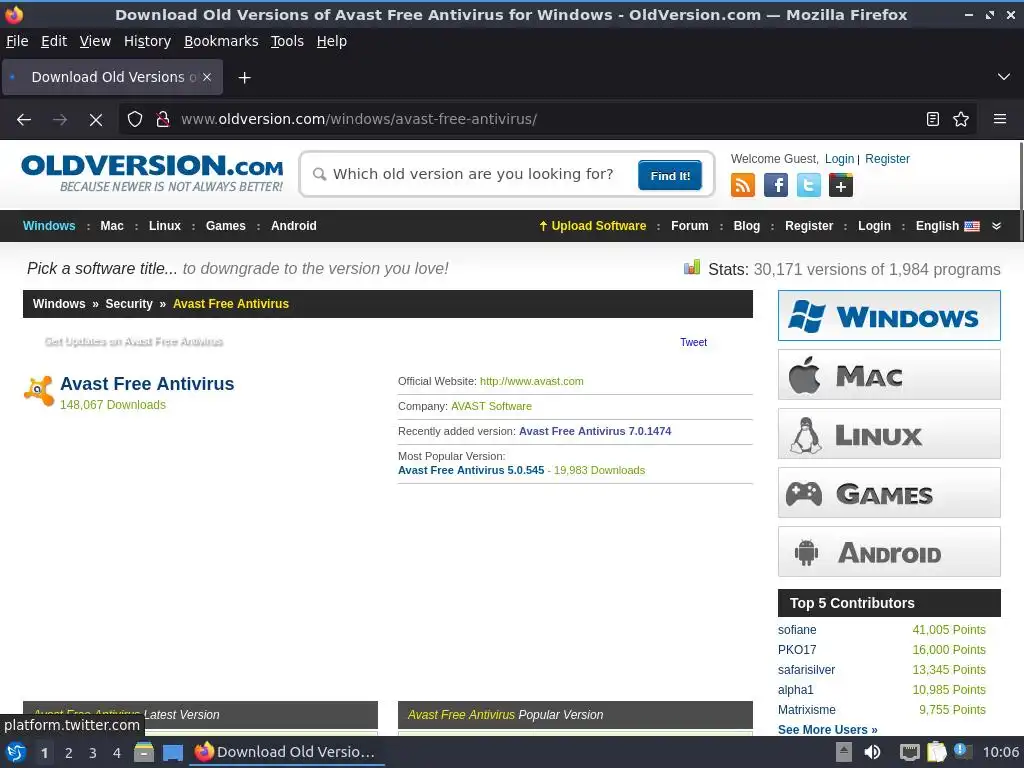The width and height of the screenshot is (1024, 768).
Task: Click the AVAST Software company link
Action: coord(491,406)
